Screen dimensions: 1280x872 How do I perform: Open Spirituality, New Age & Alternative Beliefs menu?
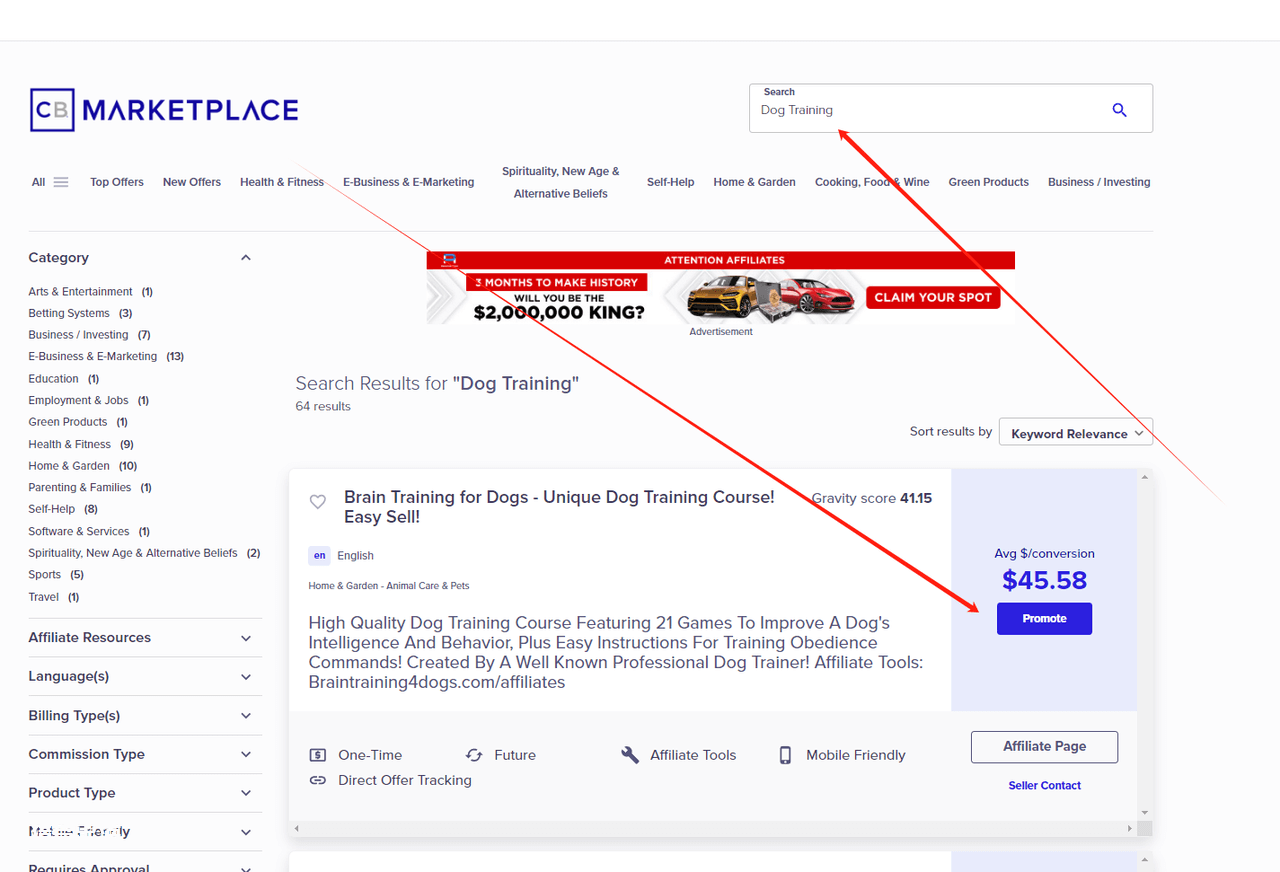coord(561,182)
